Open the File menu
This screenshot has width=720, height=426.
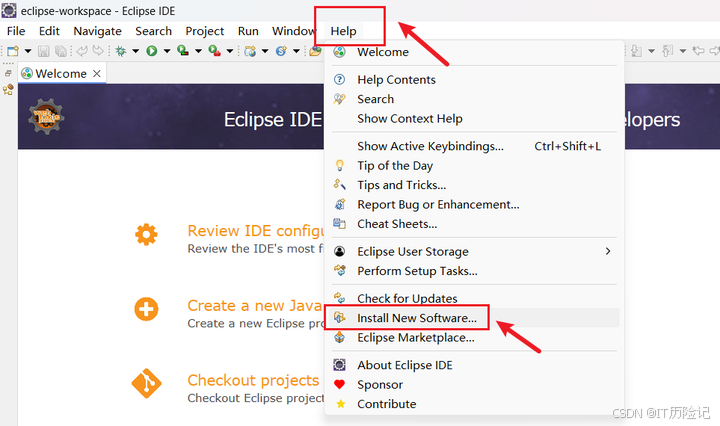[16, 31]
